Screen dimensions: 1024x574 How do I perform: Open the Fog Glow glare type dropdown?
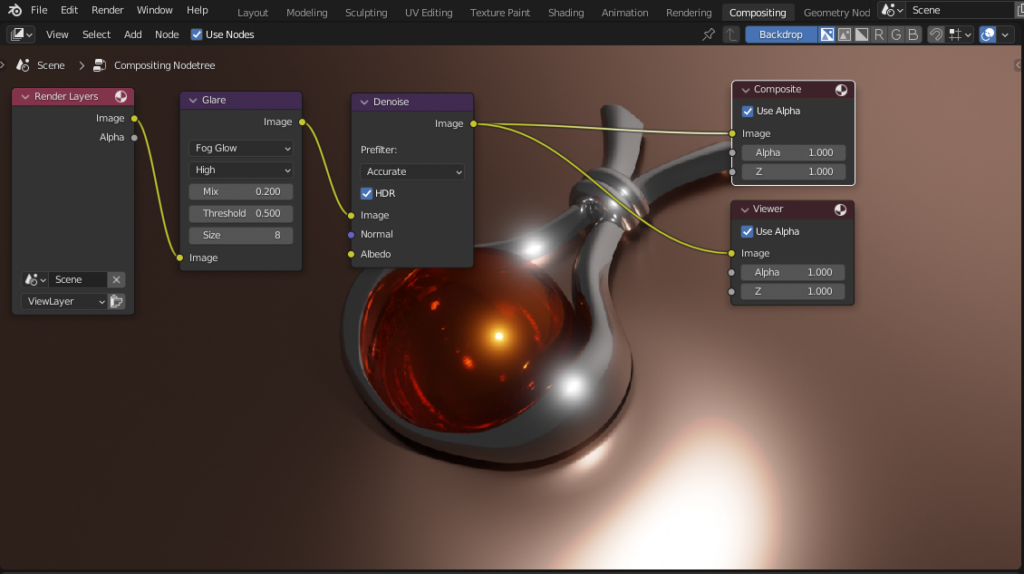tap(241, 148)
